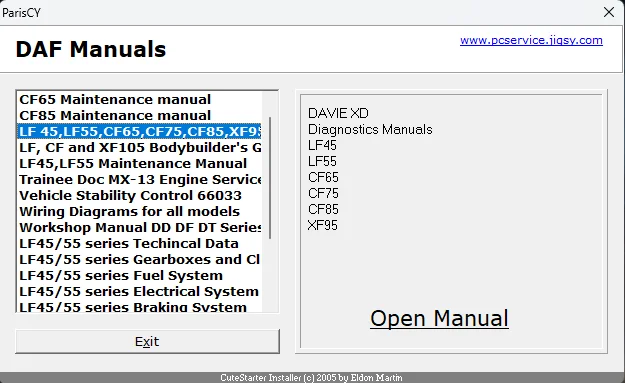
Task: Close the ParisCY window
Action: [609, 12]
